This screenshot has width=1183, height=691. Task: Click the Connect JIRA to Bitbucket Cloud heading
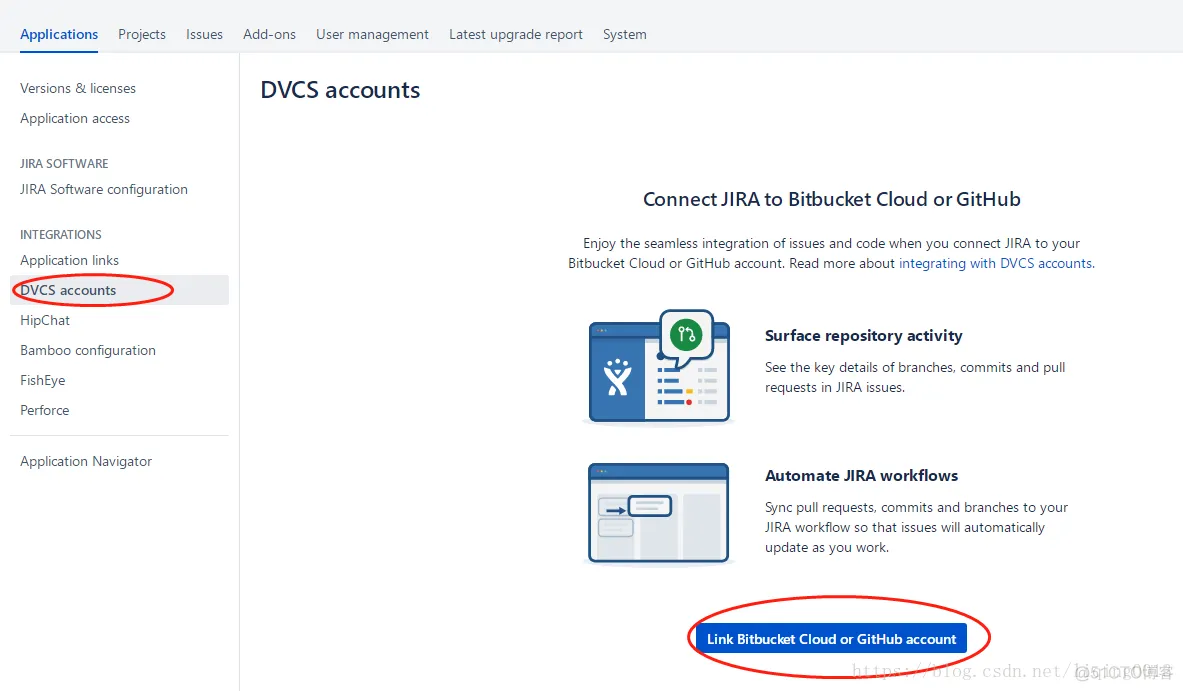(x=831, y=199)
